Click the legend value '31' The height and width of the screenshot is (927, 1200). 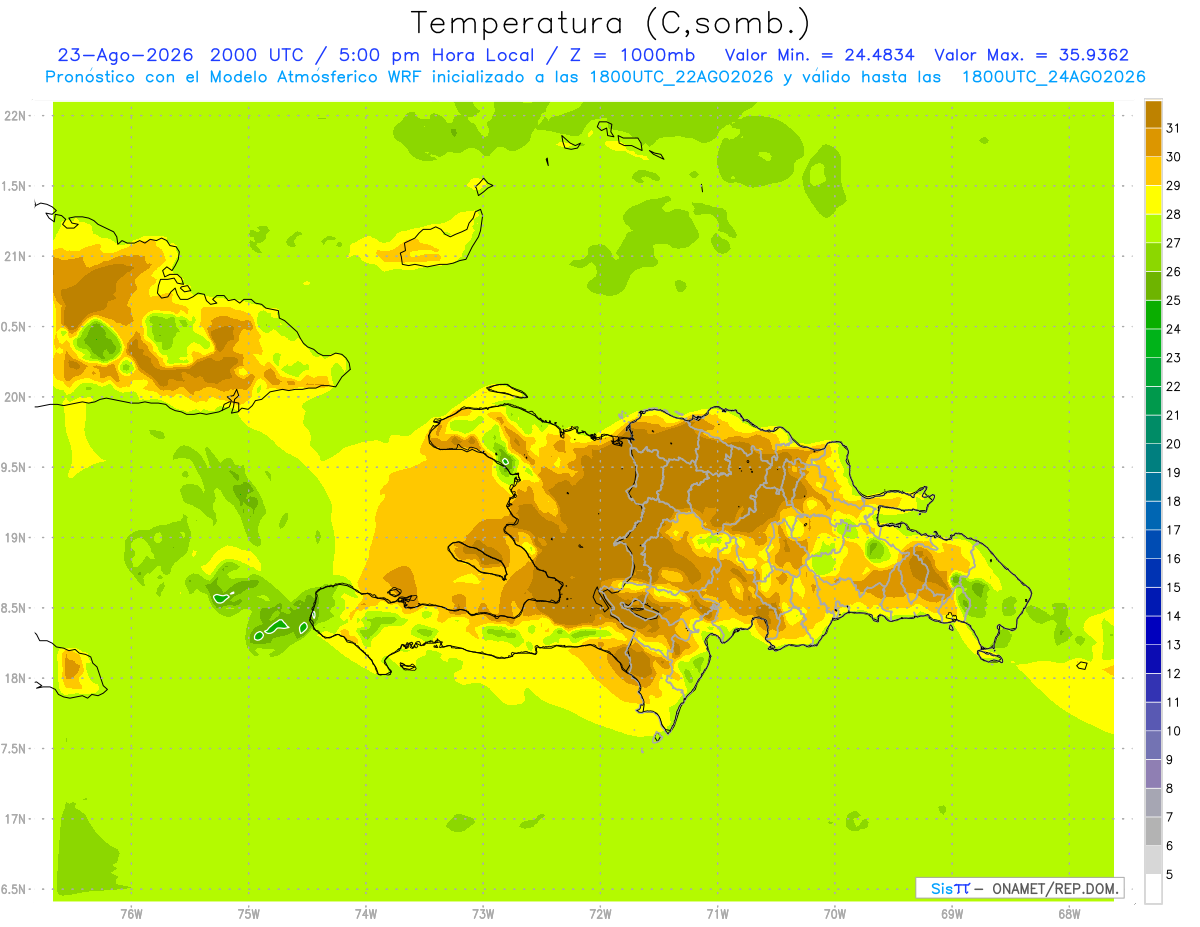[1174, 128]
